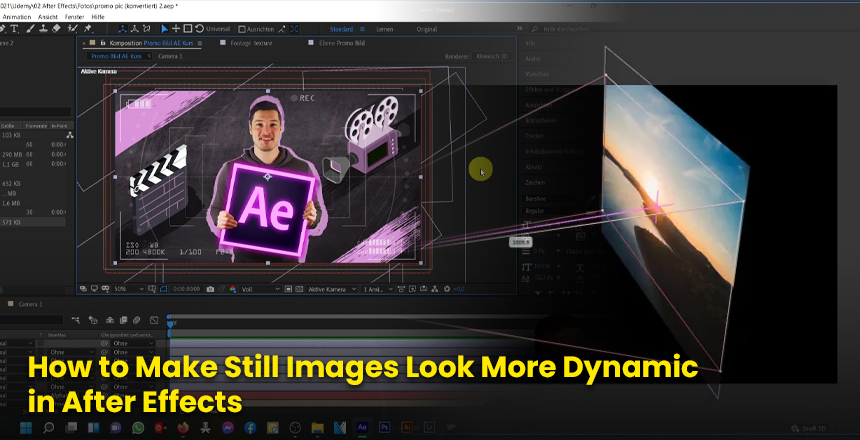Open the Vorschau panel
The image size is (860, 440).
(537, 74)
